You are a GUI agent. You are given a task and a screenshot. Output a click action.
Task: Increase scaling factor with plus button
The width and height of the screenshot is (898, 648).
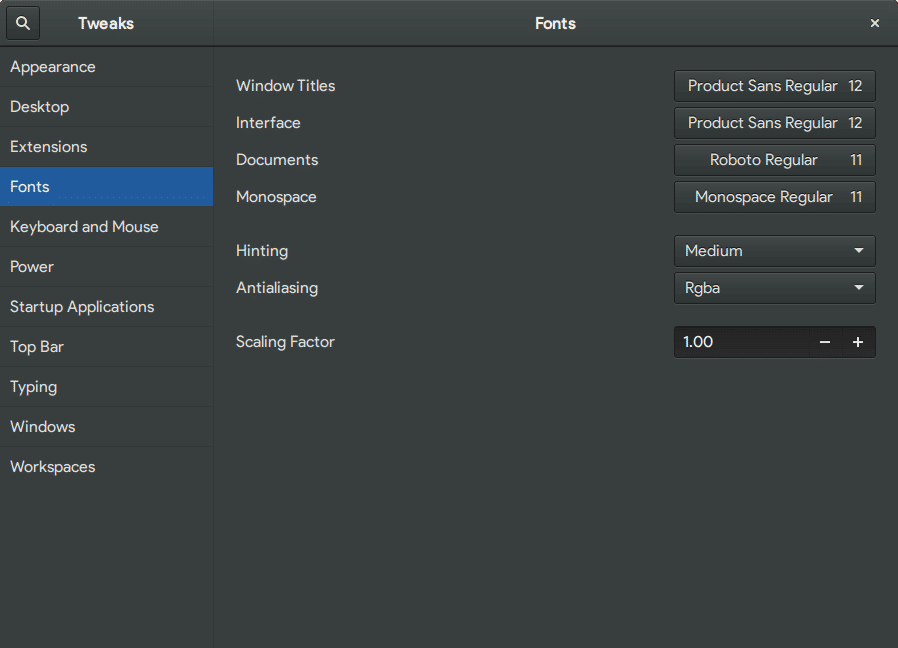(858, 342)
